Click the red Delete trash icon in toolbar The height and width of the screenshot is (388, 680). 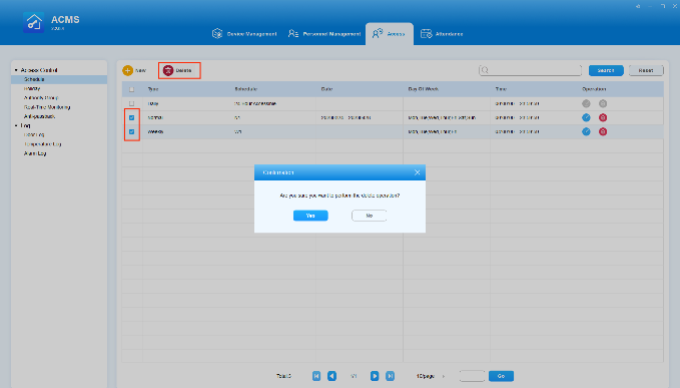click(168, 70)
